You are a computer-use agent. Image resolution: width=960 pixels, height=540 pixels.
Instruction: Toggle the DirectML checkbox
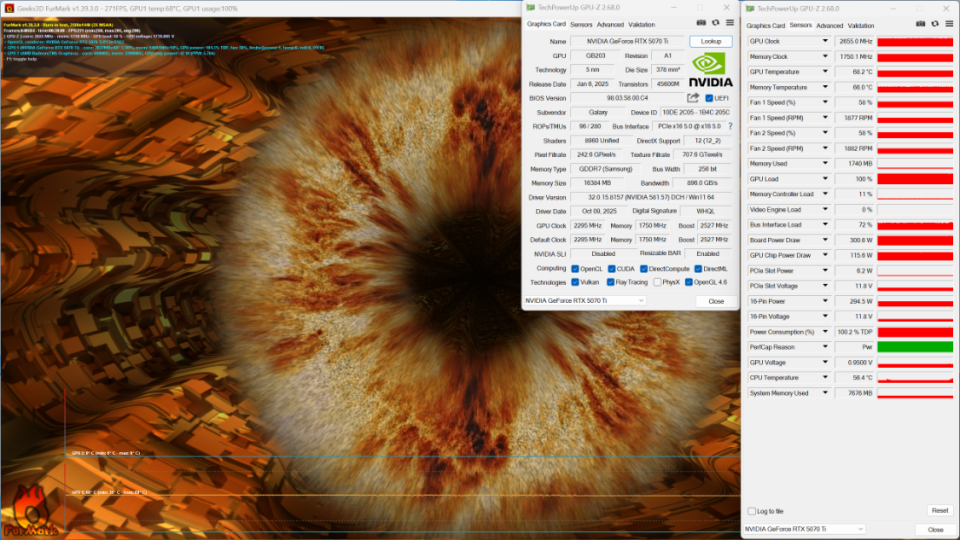click(x=698, y=269)
